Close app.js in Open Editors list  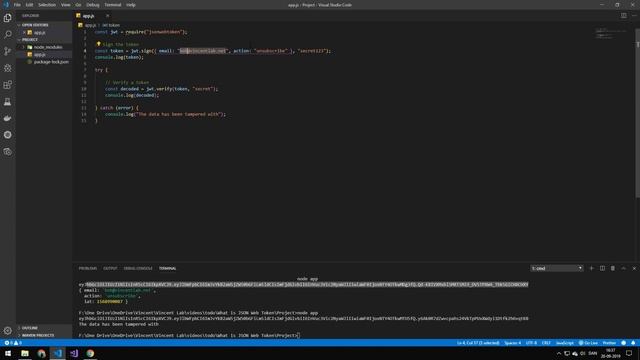(x=24, y=32)
